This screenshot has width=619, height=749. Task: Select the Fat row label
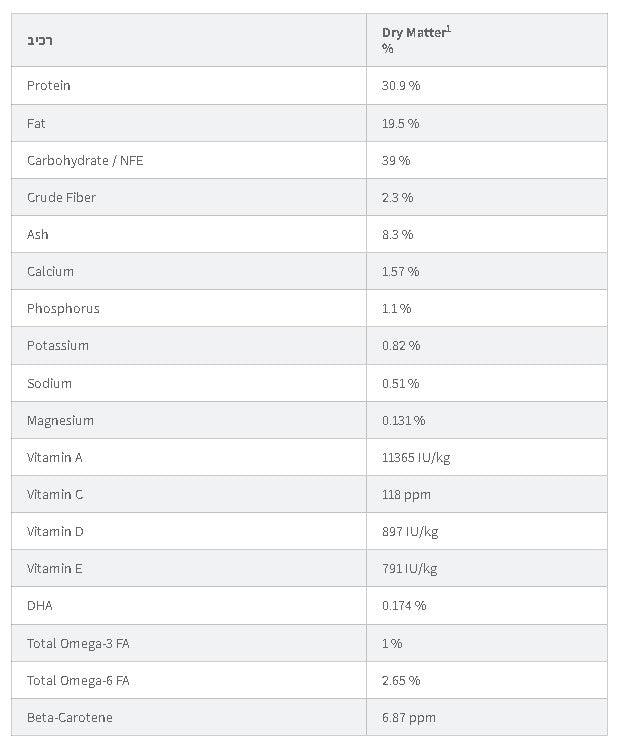click(x=36, y=123)
